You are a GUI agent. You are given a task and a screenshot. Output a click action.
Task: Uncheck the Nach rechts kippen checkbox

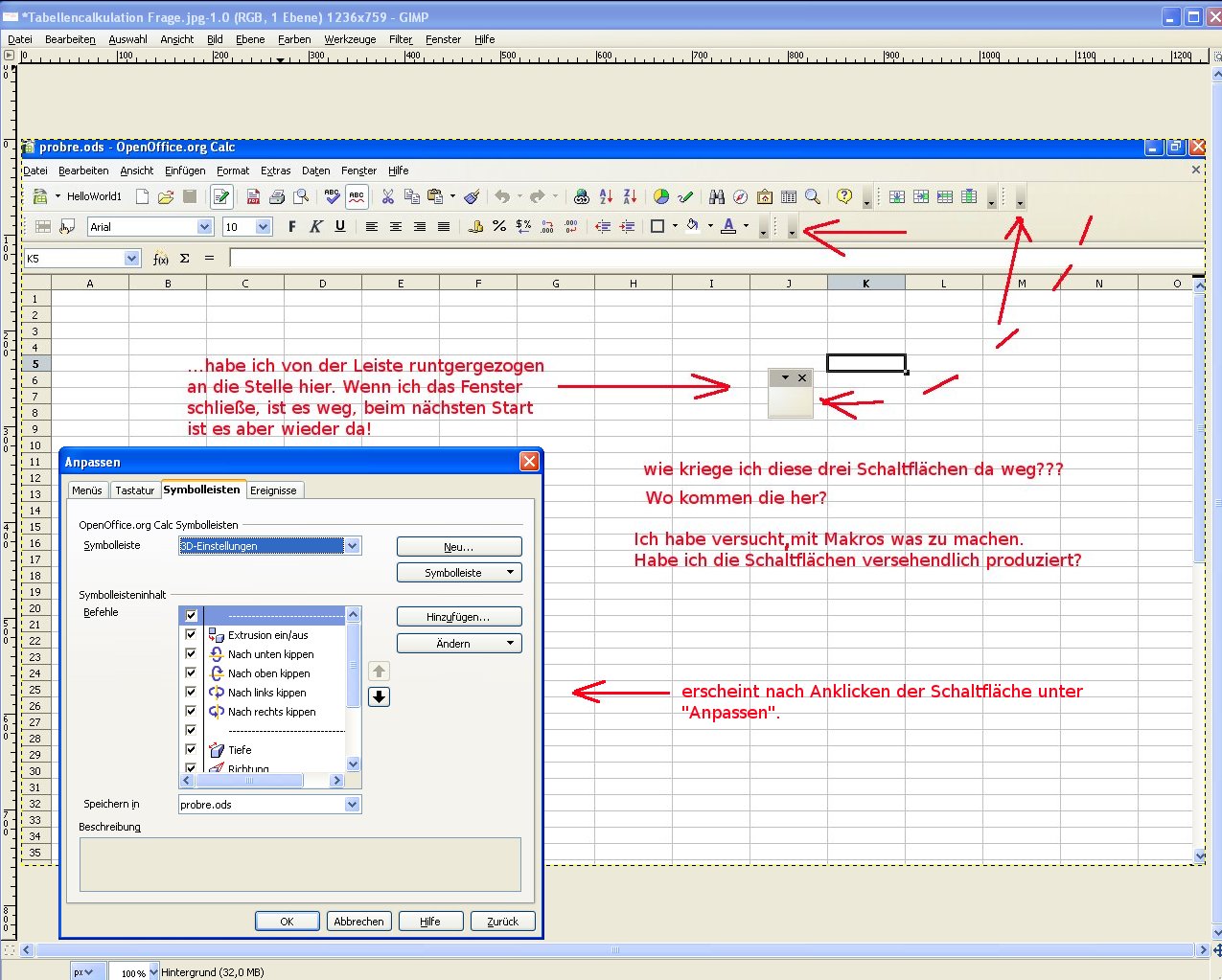(191, 711)
